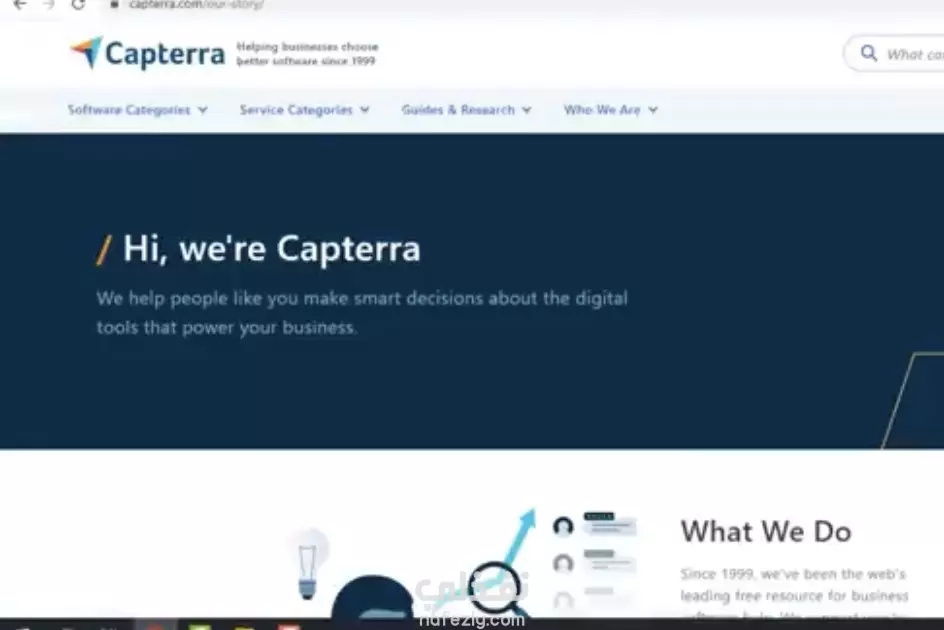Click the browser back arrow
Image resolution: width=944 pixels, height=630 pixels.
point(20,4)
